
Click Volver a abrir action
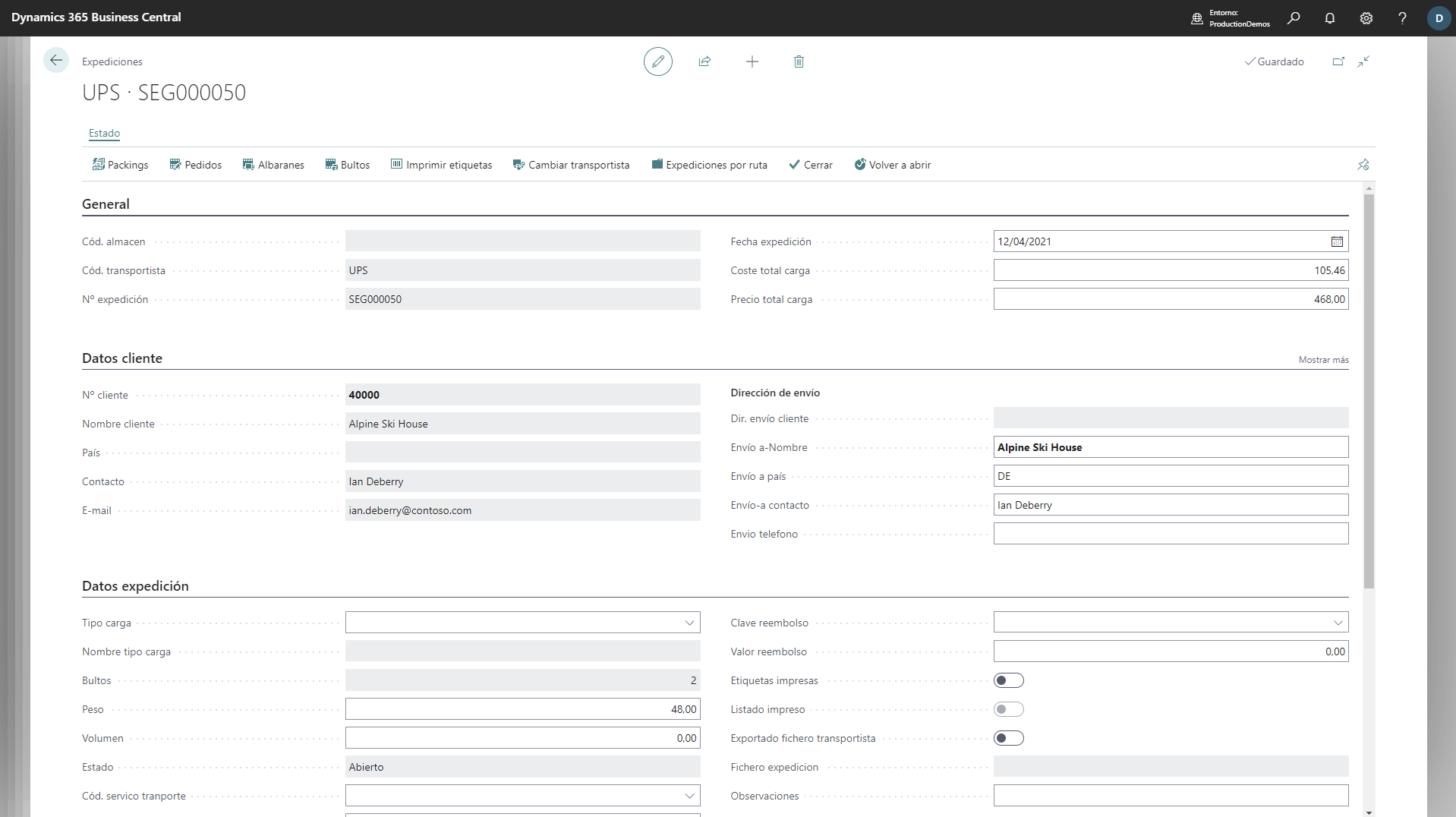892,165
